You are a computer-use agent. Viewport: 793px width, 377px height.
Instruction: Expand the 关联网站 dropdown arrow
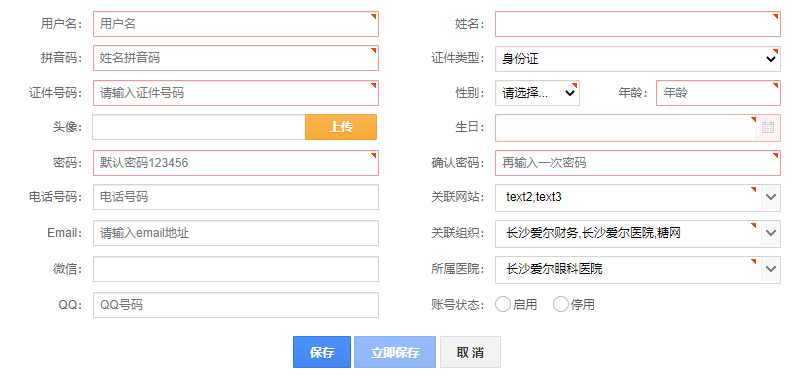[x=771, y=197]
